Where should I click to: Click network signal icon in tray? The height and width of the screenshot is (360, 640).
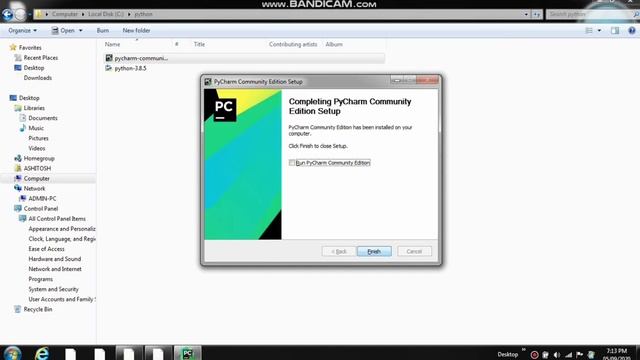pos(568,355)
